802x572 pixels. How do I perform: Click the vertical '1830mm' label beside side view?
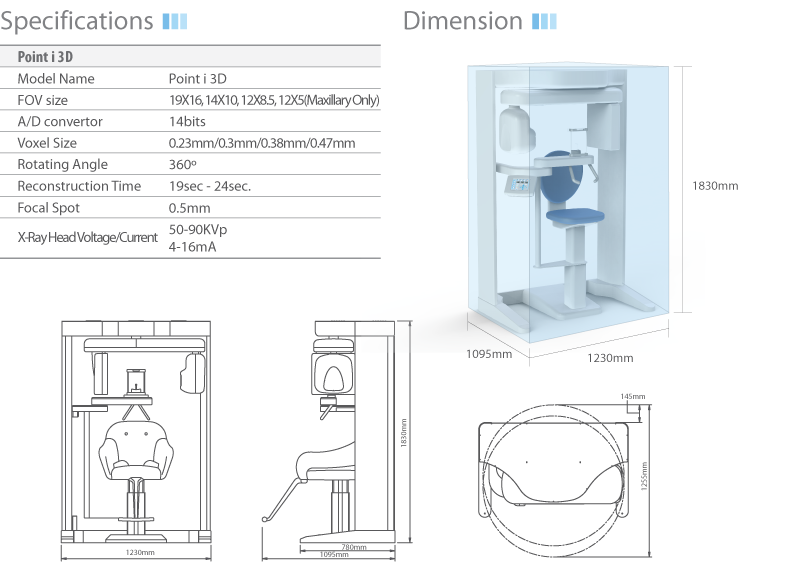point(404,433)
